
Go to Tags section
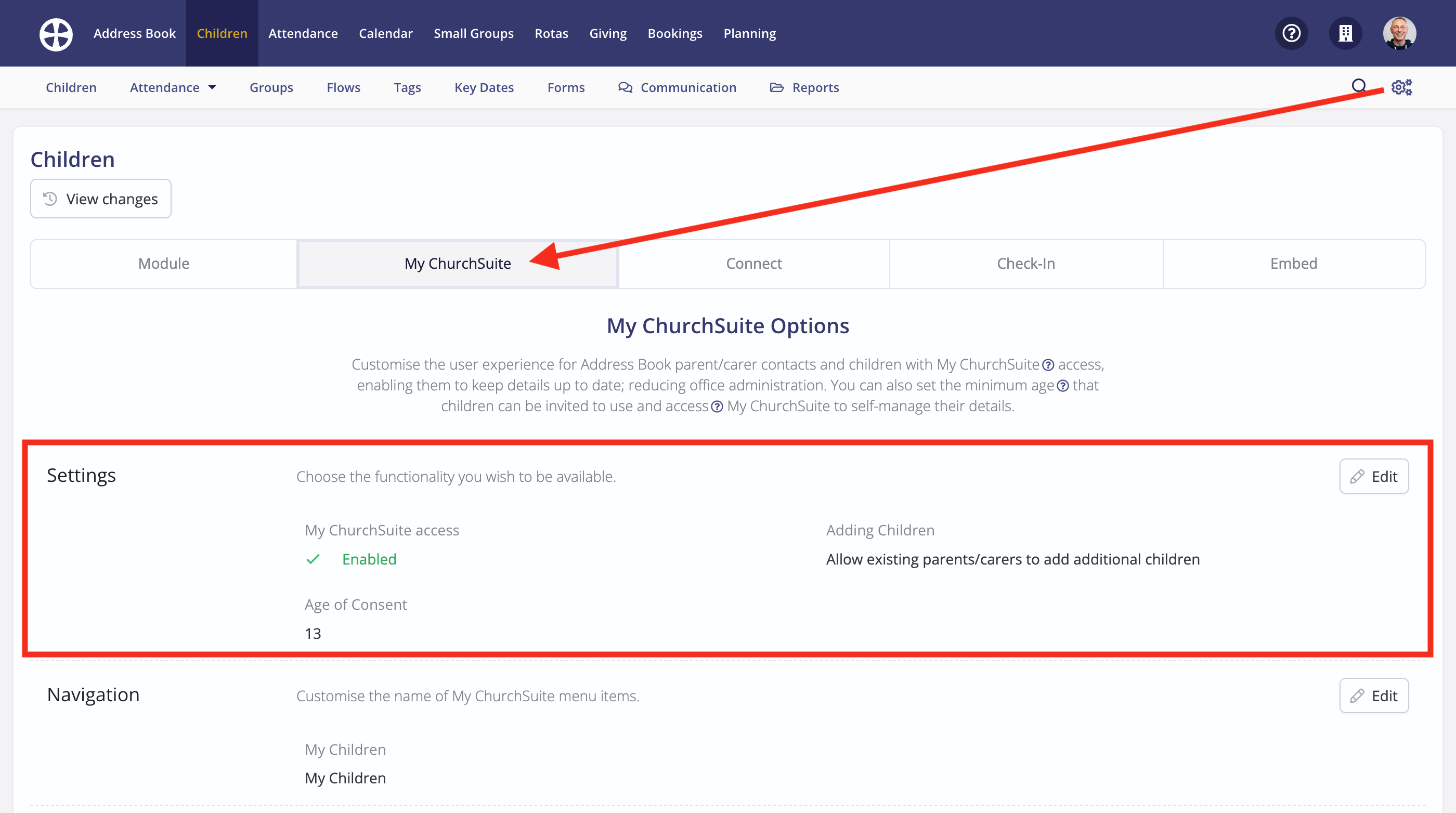point(407,87)
